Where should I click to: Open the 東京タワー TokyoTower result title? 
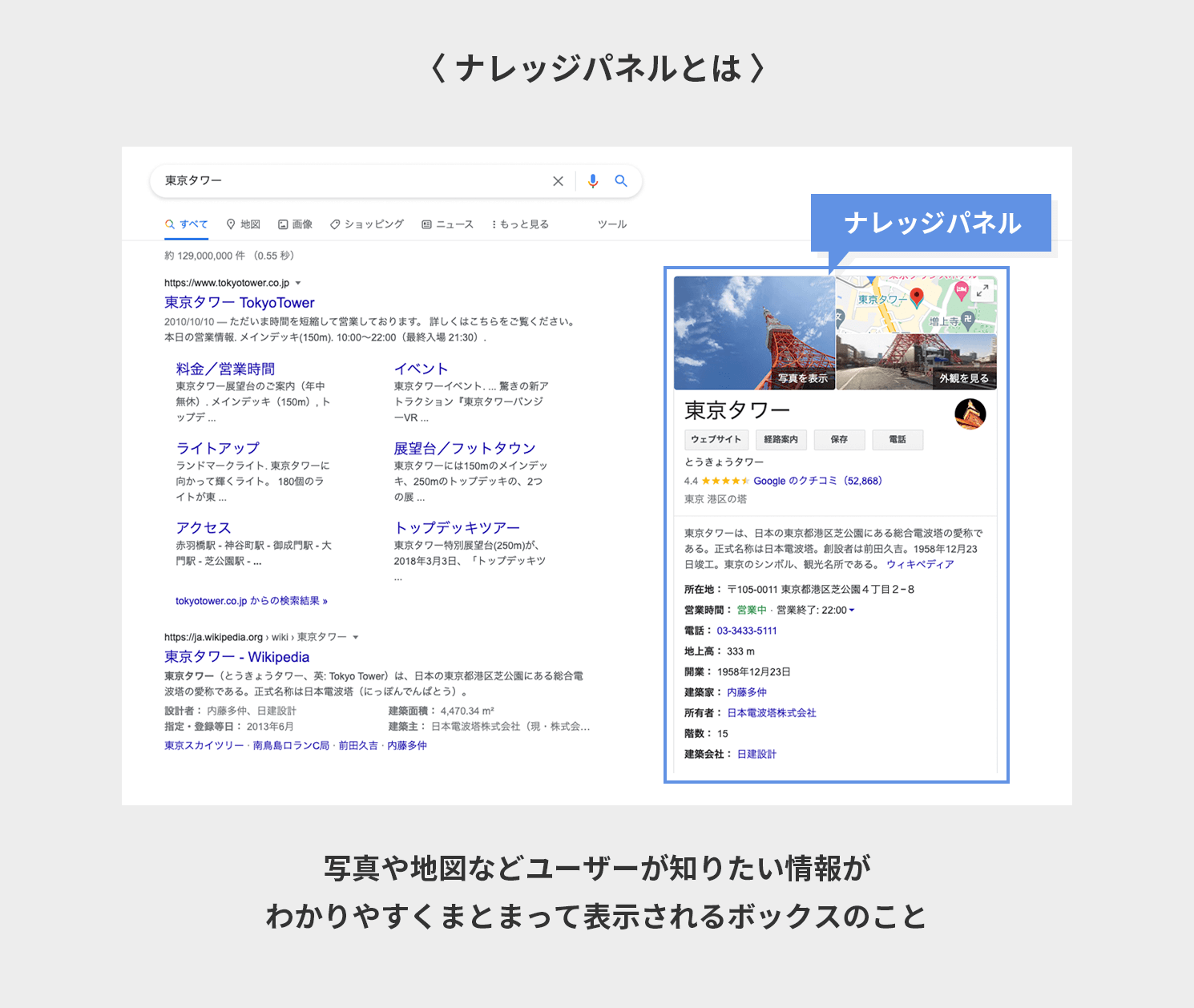240,303
